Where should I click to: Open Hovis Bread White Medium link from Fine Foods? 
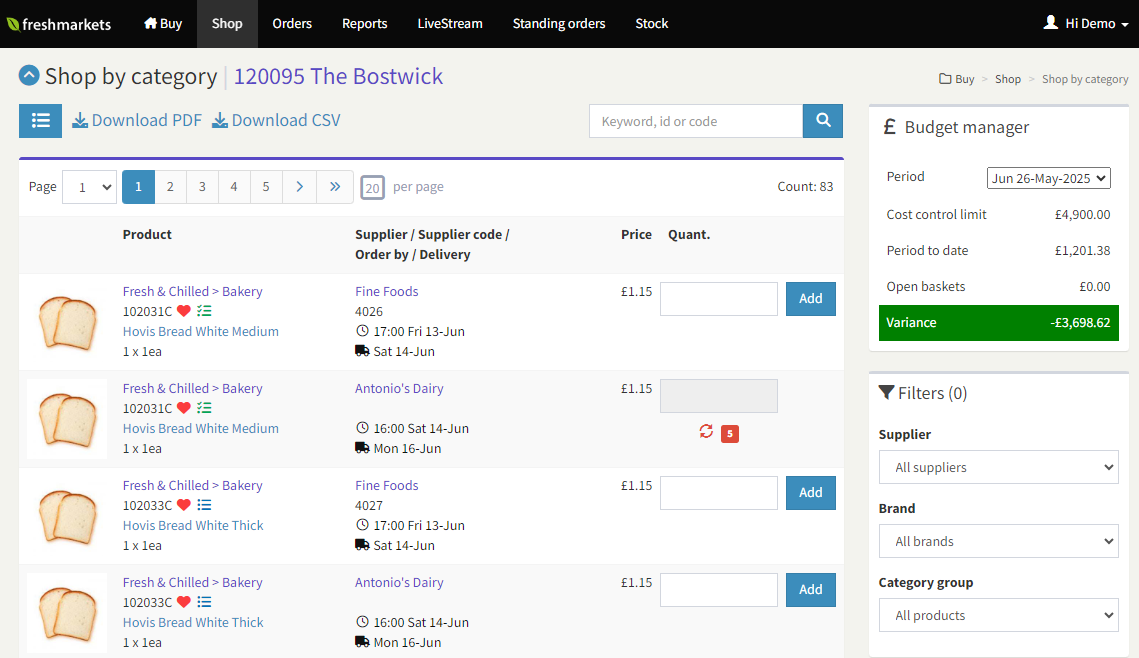200,331
